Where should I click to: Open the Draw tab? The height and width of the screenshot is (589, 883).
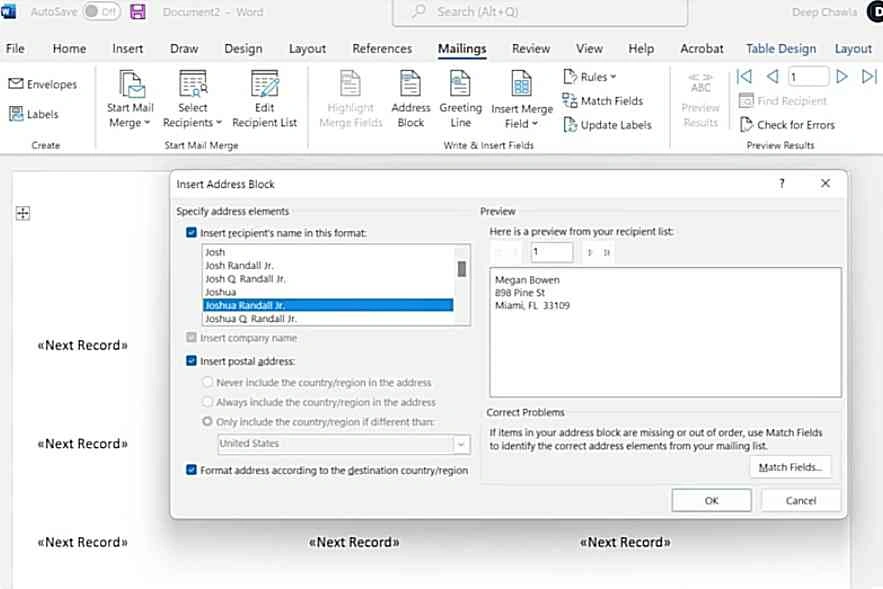(x=184, y=49)
